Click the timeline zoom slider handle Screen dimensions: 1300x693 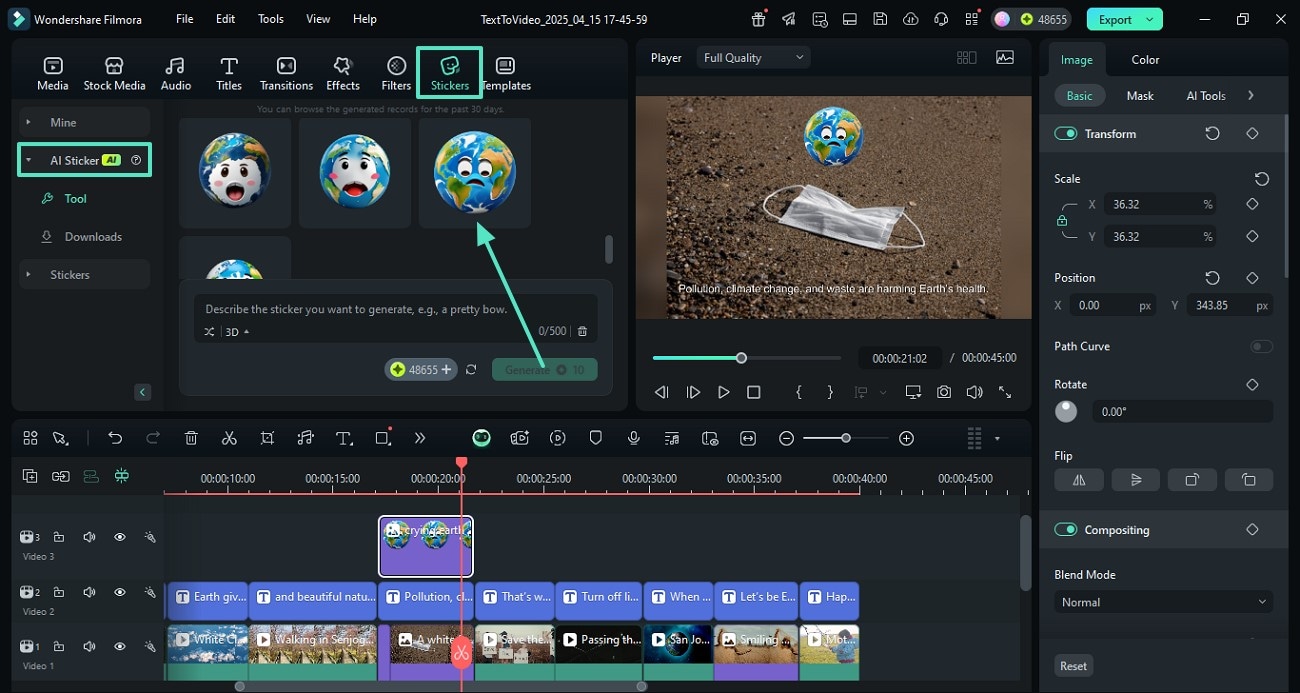click(846, 438)
